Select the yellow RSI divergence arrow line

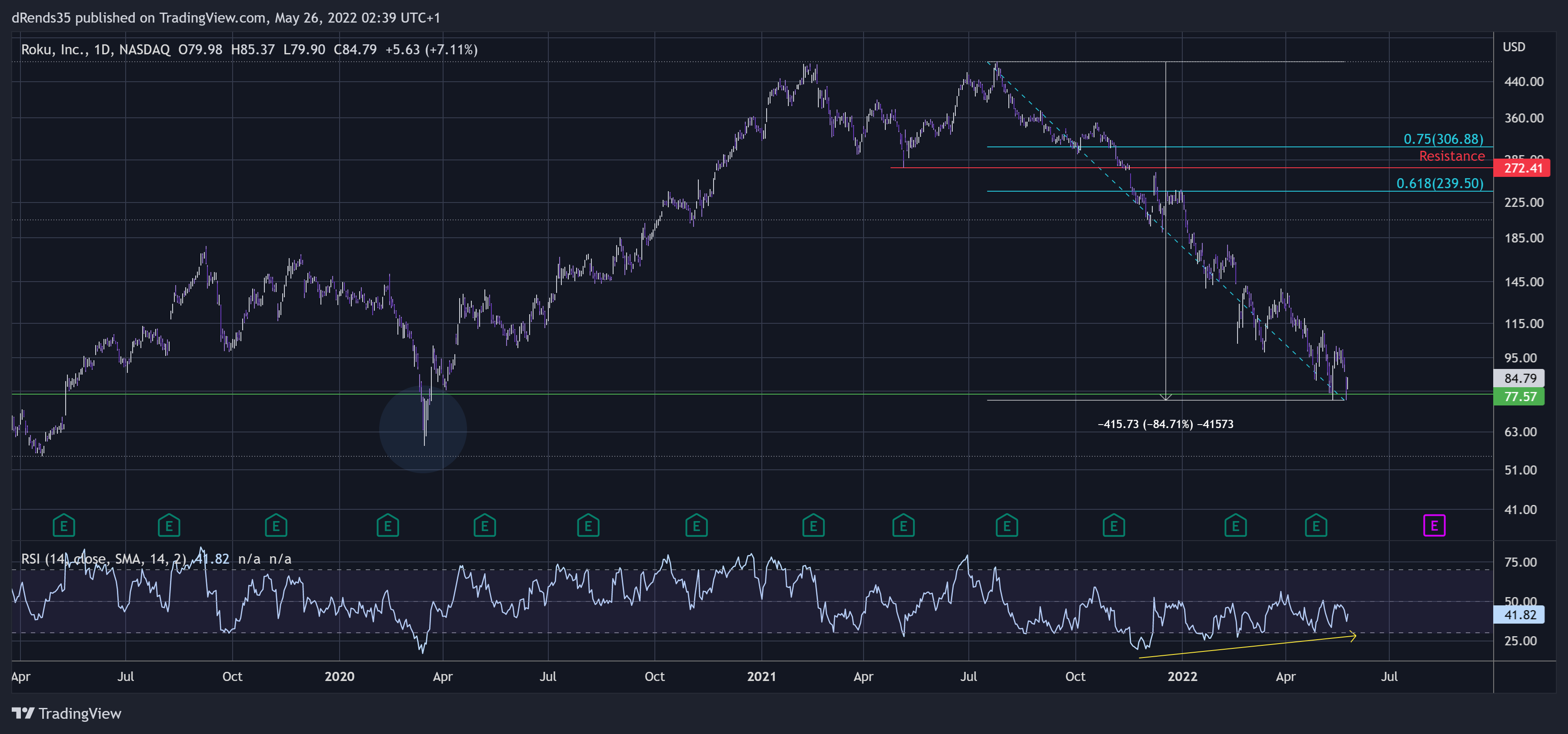[1247, 646]
